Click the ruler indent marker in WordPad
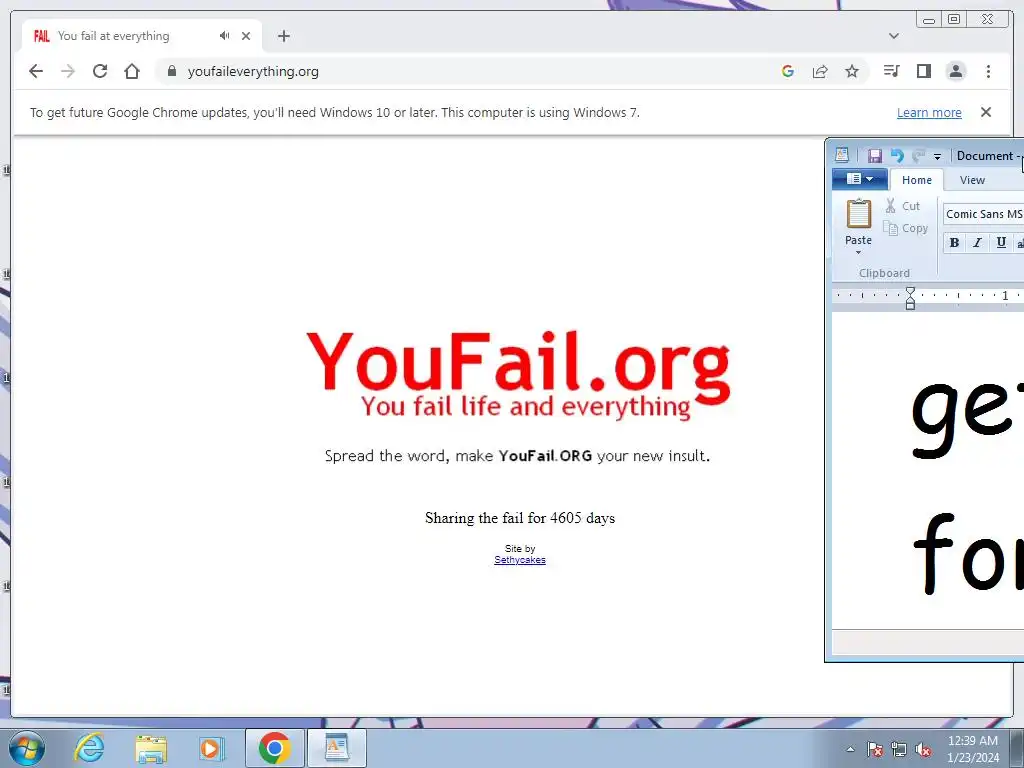The height and width of the screenshot is (768, 1024). coord(910,298)
